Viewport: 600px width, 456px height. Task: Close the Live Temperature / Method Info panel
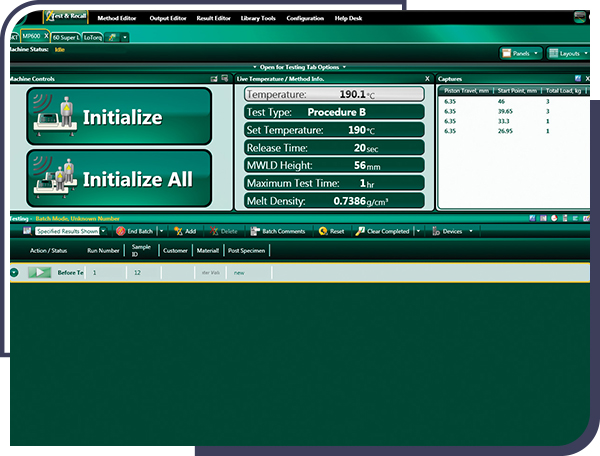click(427, 78)
